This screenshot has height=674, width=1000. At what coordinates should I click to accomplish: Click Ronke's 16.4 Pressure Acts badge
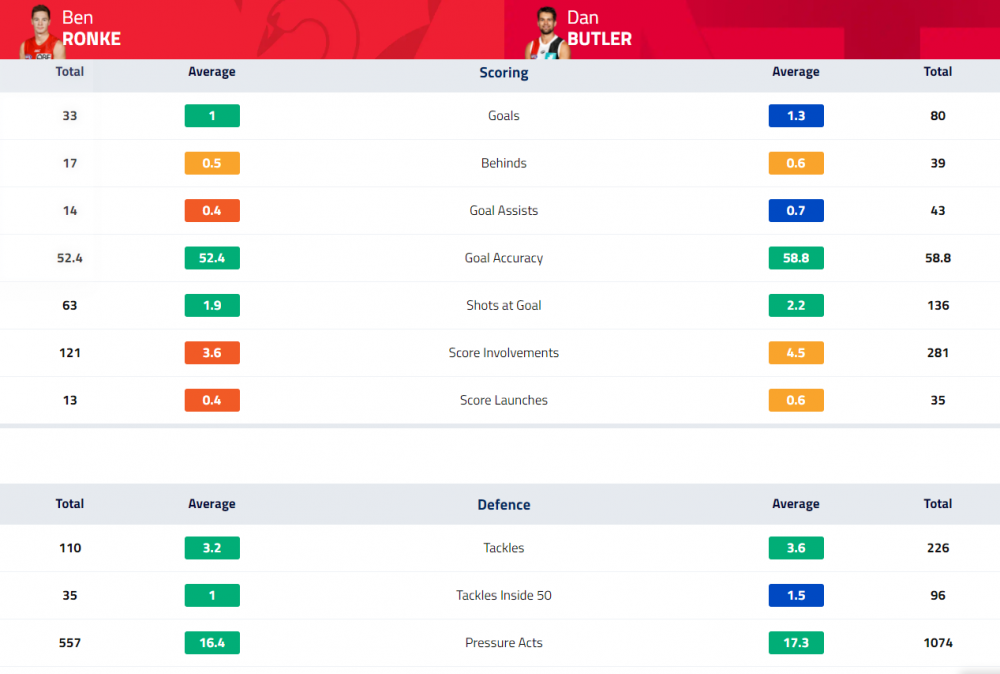point(212,643)
